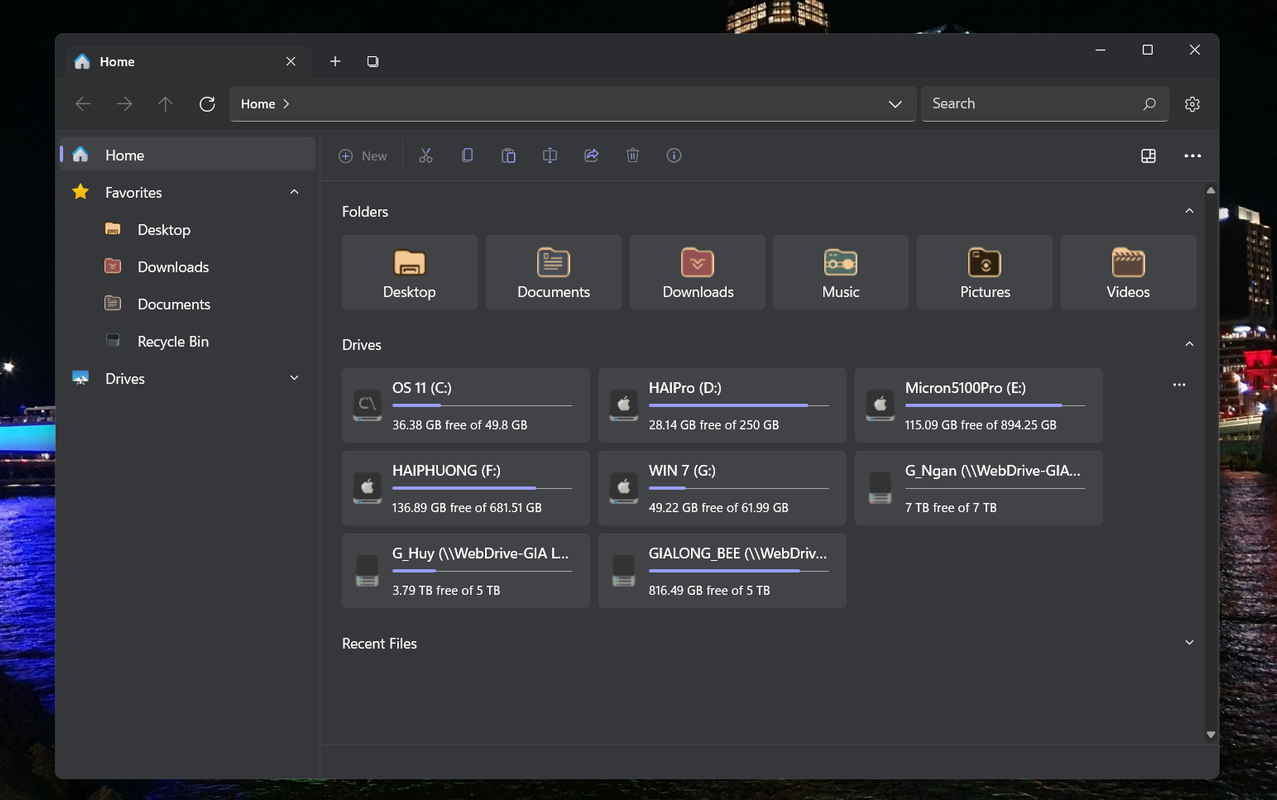Open WIN 7 (G:) drive

pyautogui.click(x=722, y=488)
